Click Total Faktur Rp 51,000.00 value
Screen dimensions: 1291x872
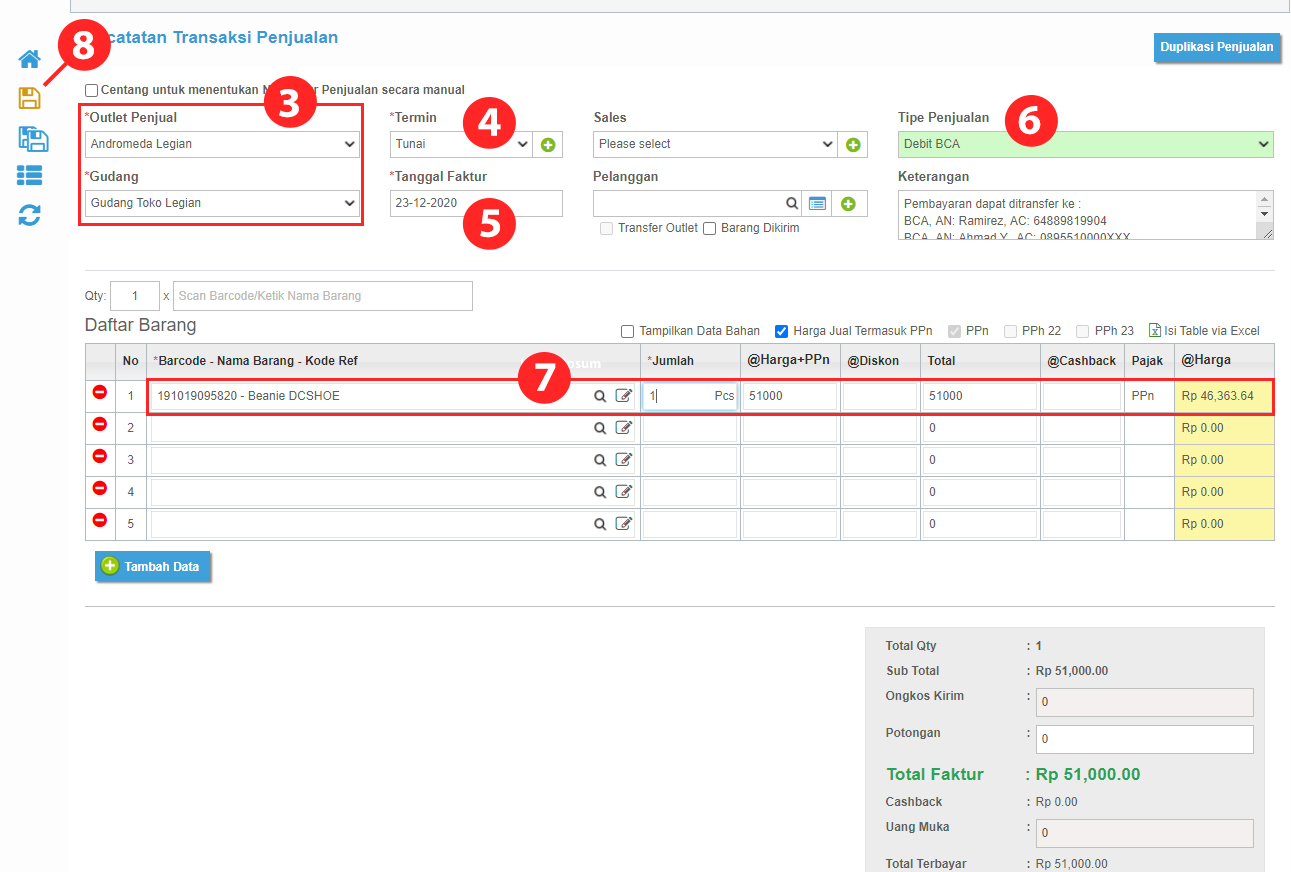pos(1088,774)
